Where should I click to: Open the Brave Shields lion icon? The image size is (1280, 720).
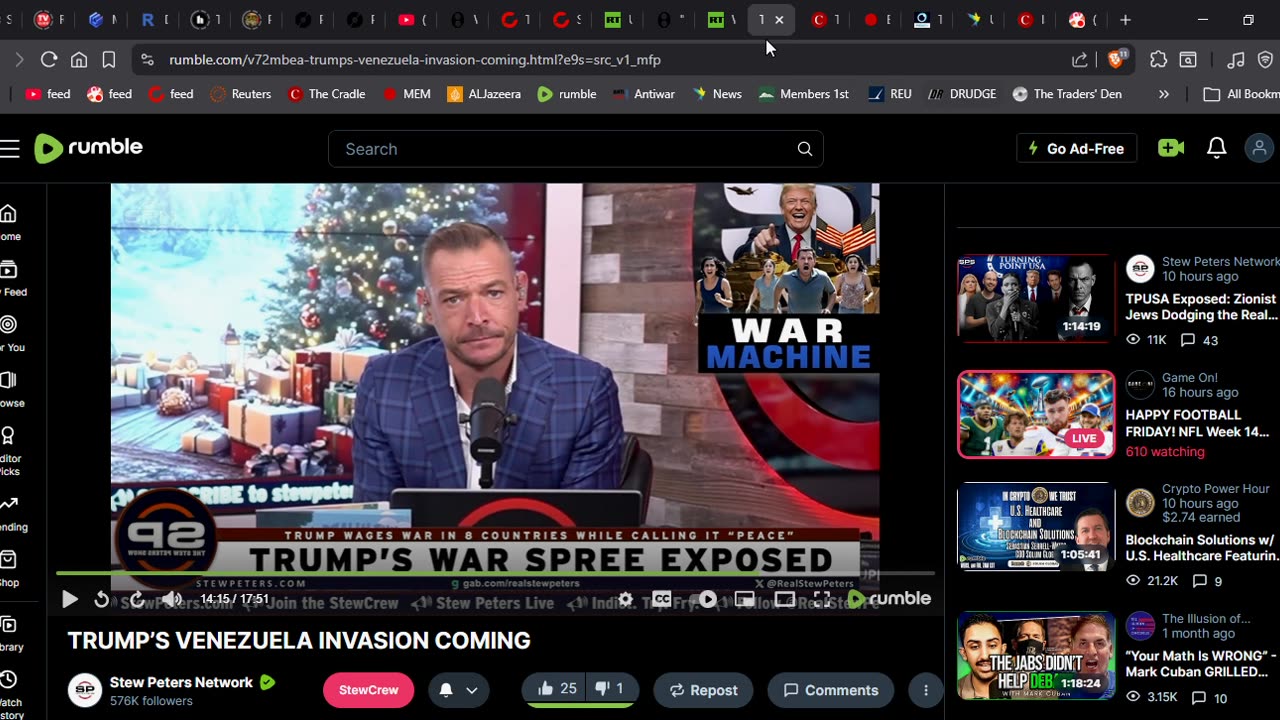click(1116, 60)
